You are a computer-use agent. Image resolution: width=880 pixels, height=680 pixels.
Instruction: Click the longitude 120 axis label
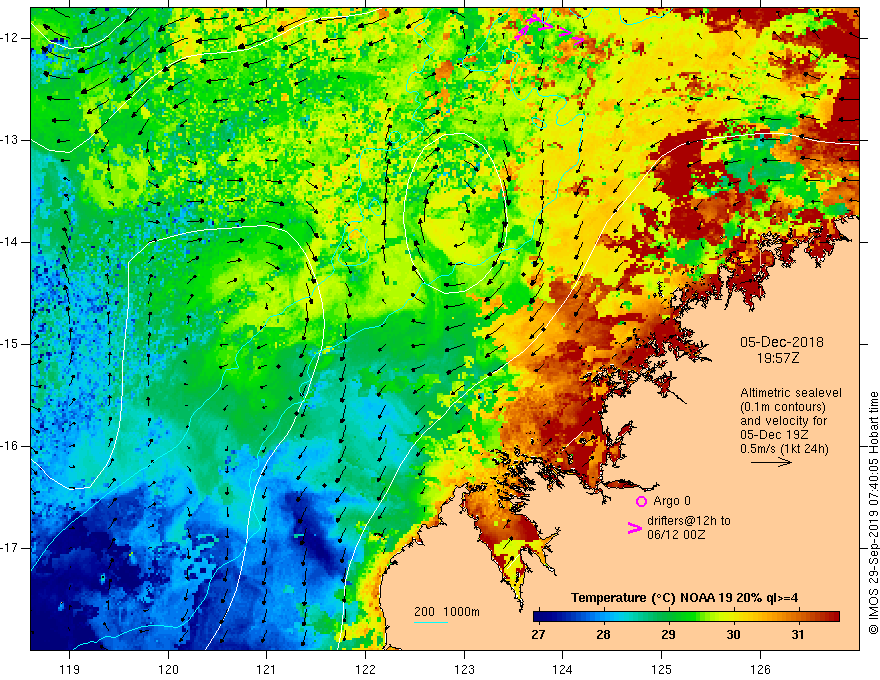click(x=168, y=669)
